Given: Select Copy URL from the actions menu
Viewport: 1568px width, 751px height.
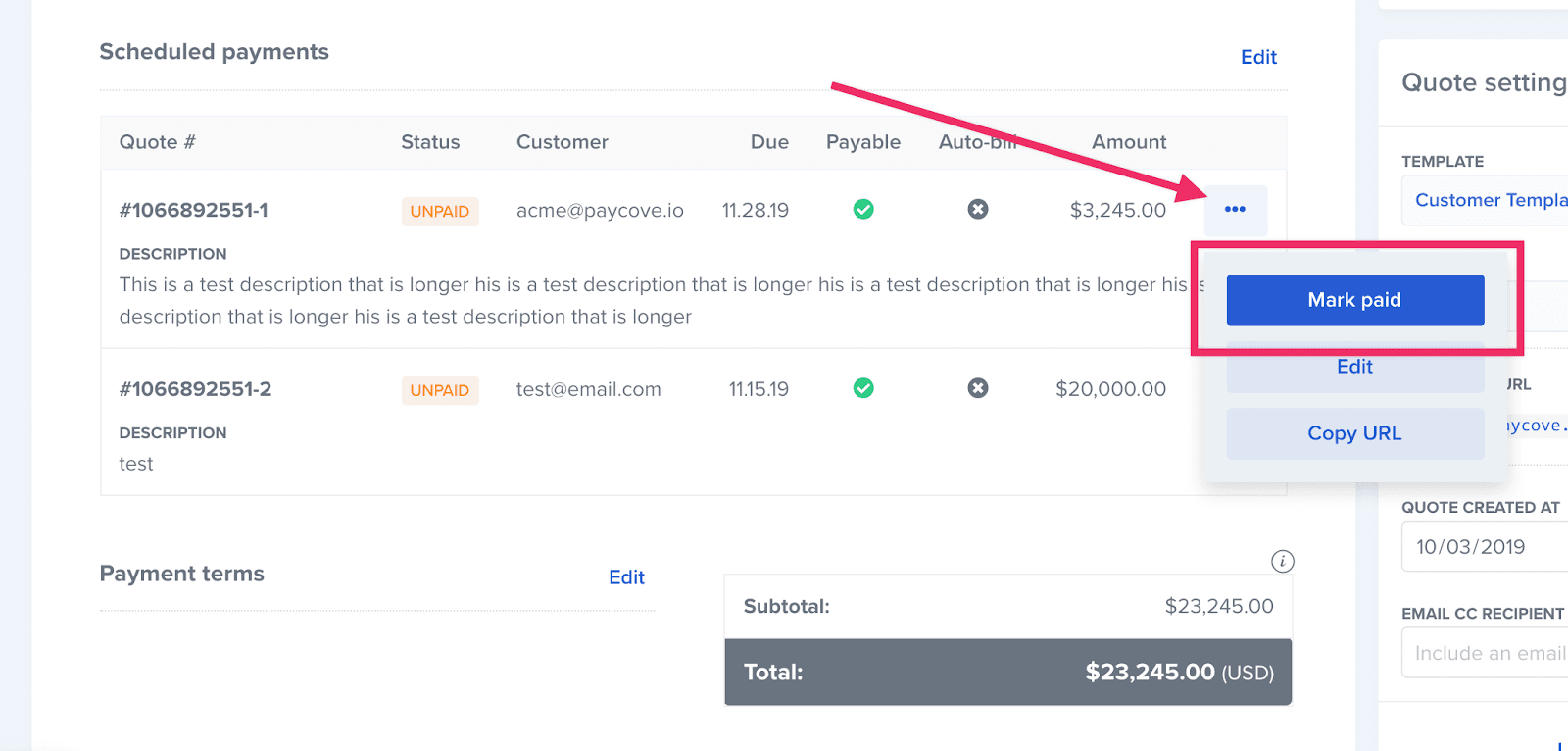Looking at the screenshot, I should [1354, 433].
